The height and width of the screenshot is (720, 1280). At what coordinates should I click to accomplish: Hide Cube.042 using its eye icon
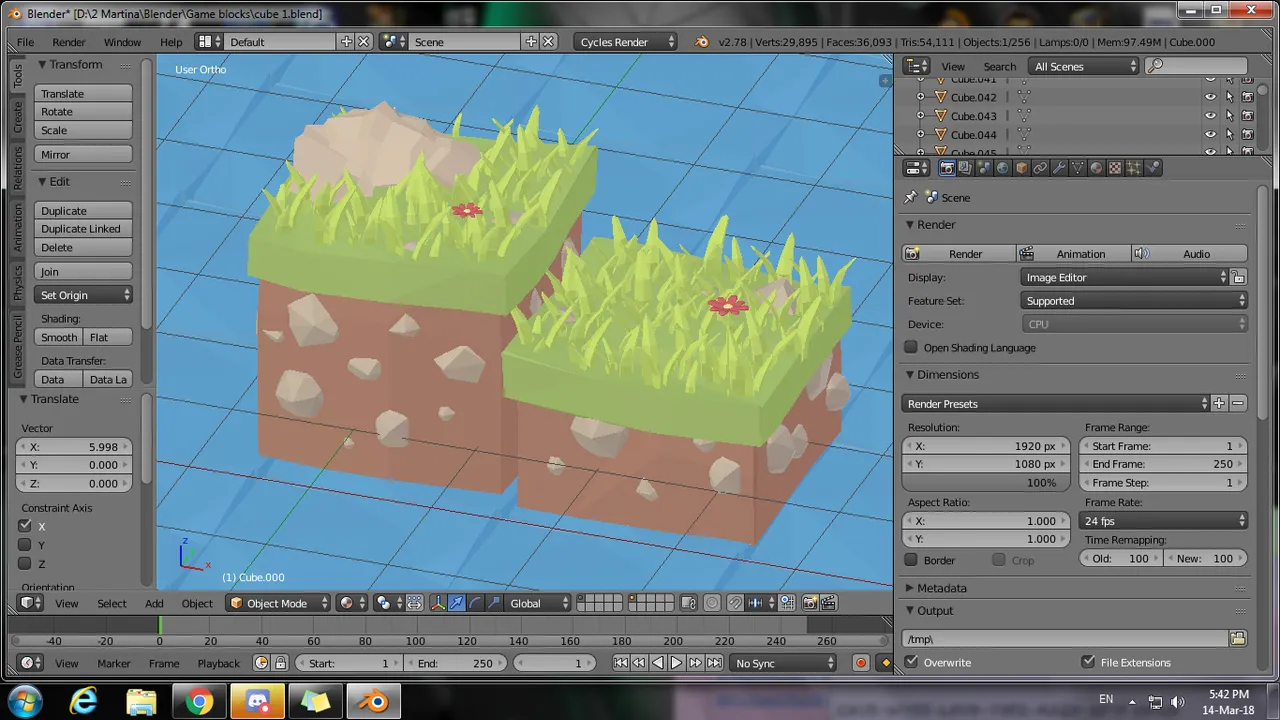click(x=1210, y=97)
